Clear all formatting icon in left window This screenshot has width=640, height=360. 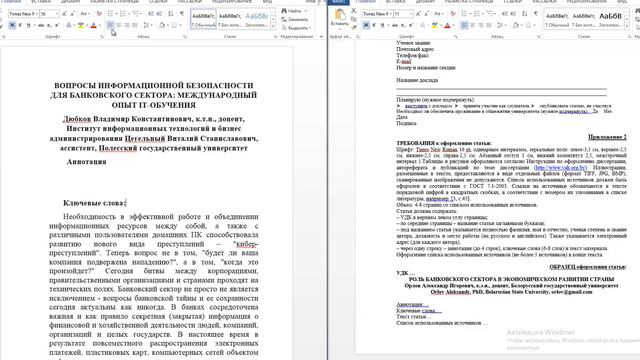(x=99, y=14)
